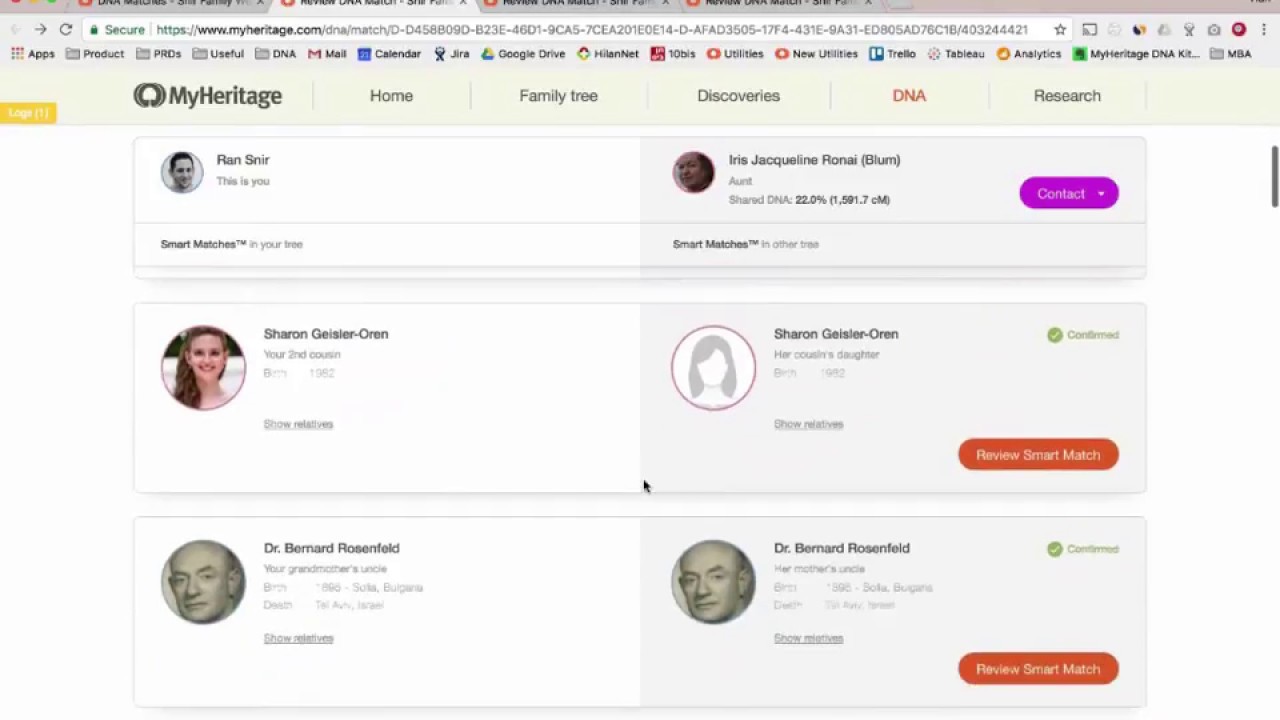Open the DNA menu

[909, 96]
